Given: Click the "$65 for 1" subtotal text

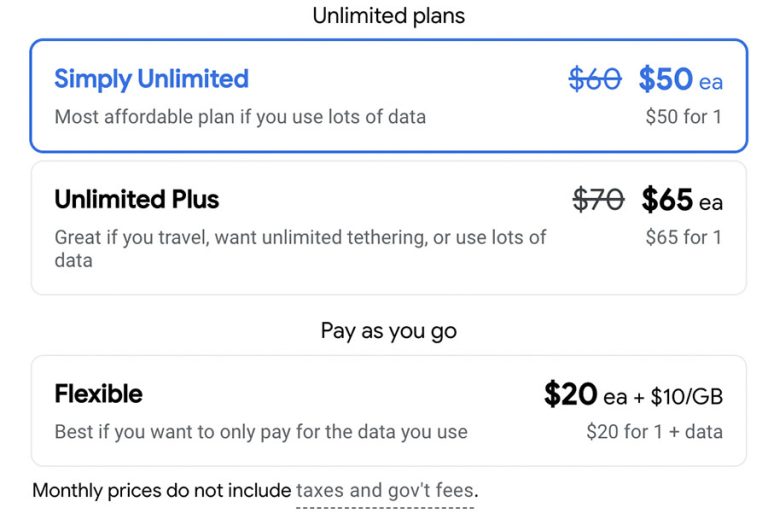Looking at the screenshot, I should 683,238.
